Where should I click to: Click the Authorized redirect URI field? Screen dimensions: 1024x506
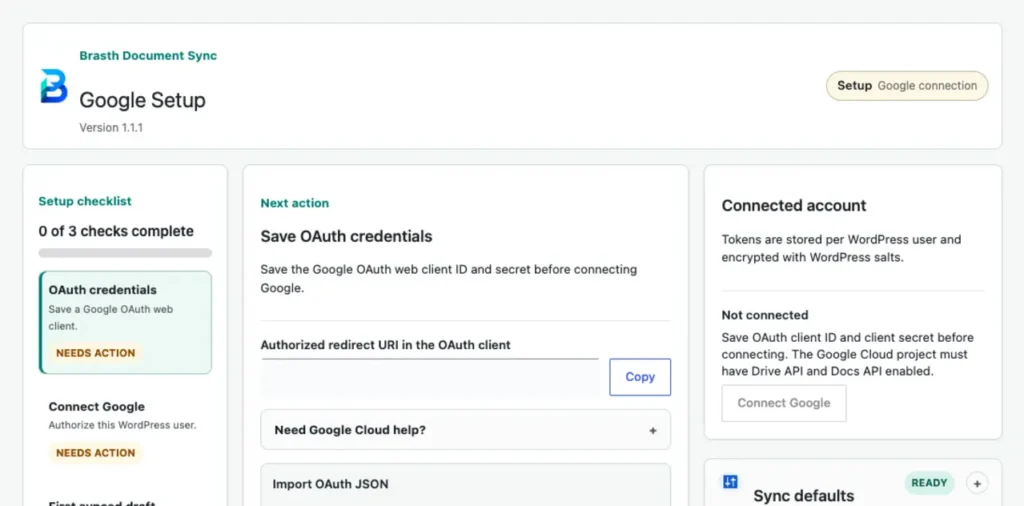click(430, 377)
